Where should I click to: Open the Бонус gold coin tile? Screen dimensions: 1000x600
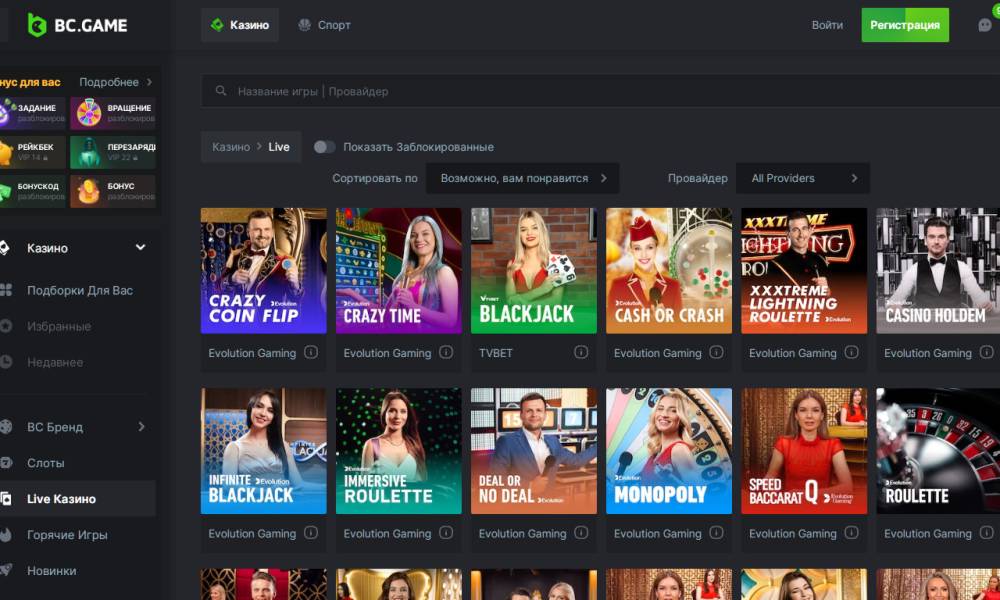point(113,191)
